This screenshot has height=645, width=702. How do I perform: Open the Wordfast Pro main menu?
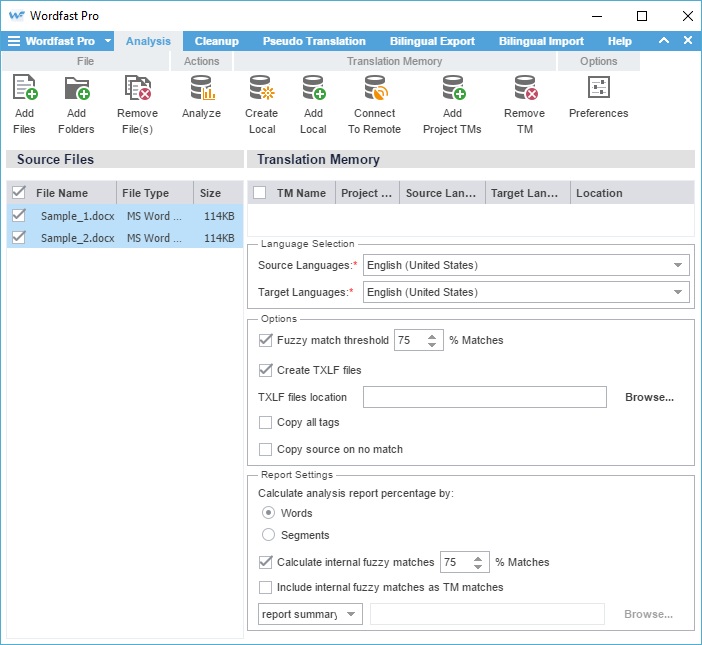pos(58,41)
